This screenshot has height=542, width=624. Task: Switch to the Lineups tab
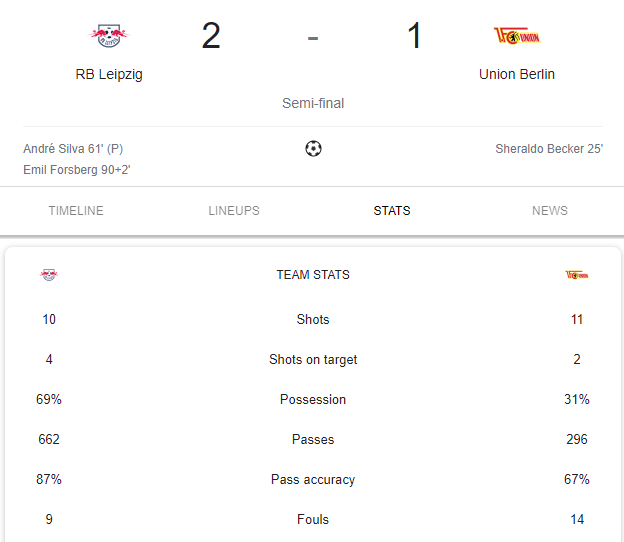point(234,211)
